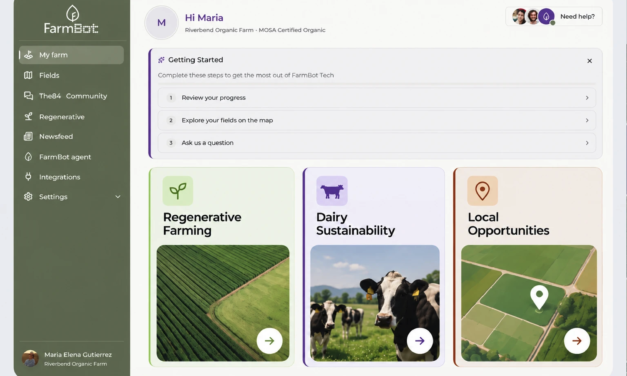
Task: Click the second support person avatar
Action: (x=533, y=16)
